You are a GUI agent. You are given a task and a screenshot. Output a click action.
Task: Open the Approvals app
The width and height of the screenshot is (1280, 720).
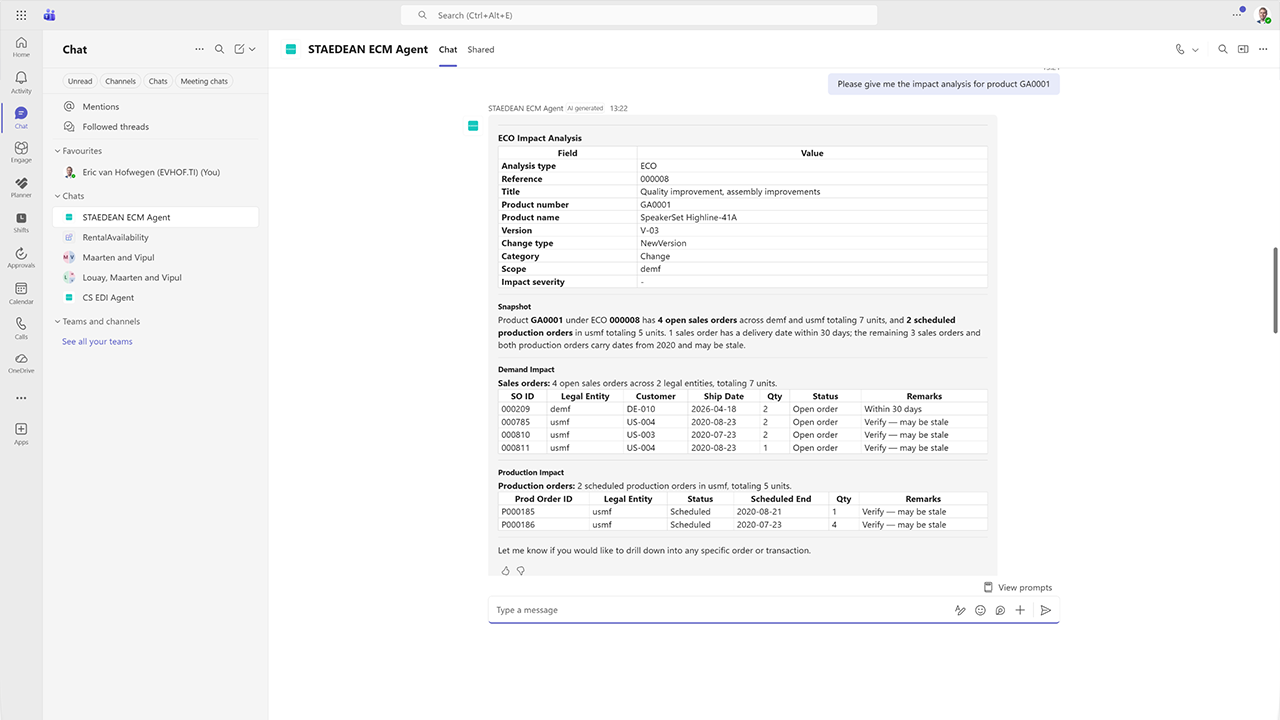pyautogui.click(x=21, y=258)
